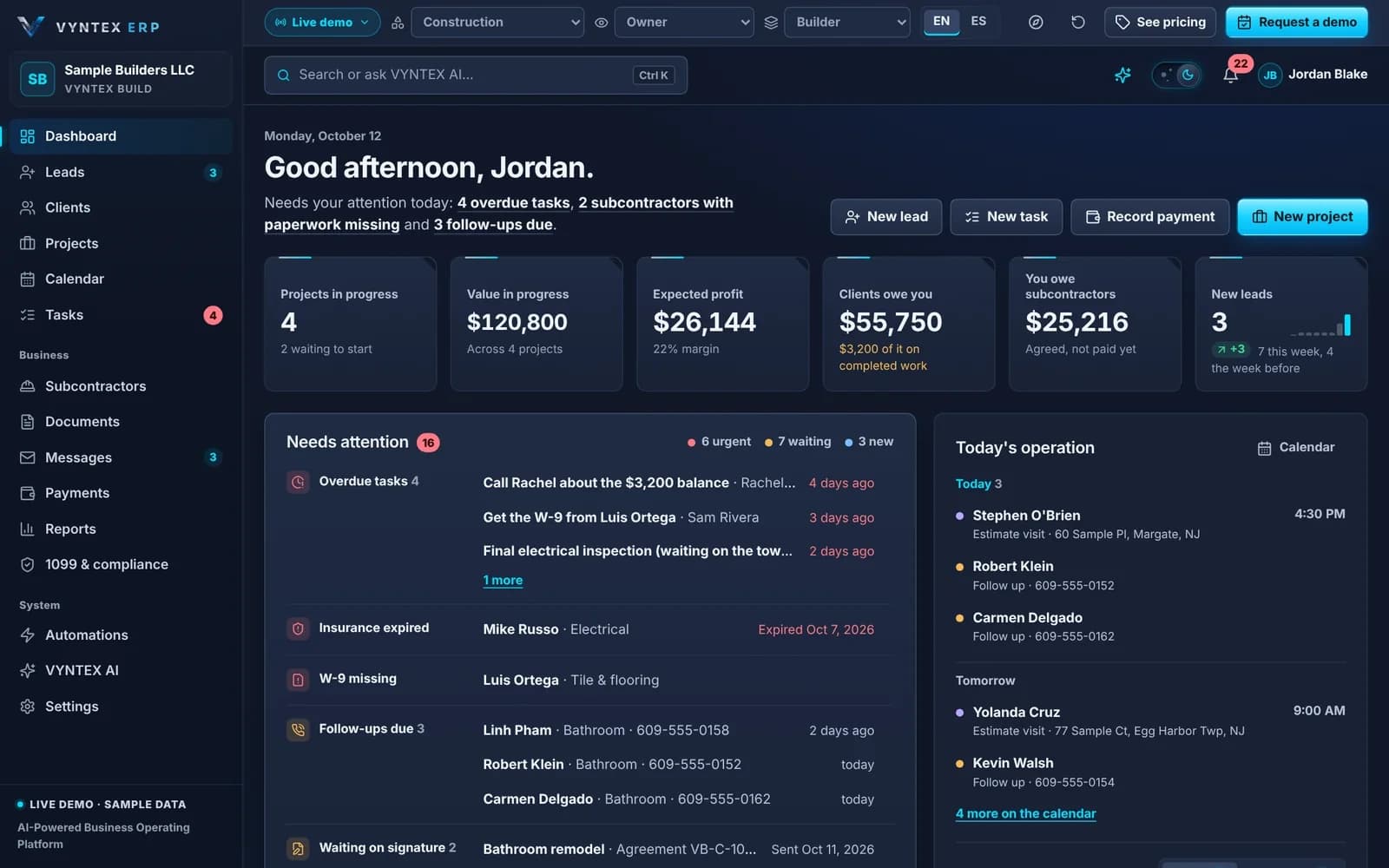Open the notifications bell with 22 badge

pyautogui.click(x=1230, y=75)
